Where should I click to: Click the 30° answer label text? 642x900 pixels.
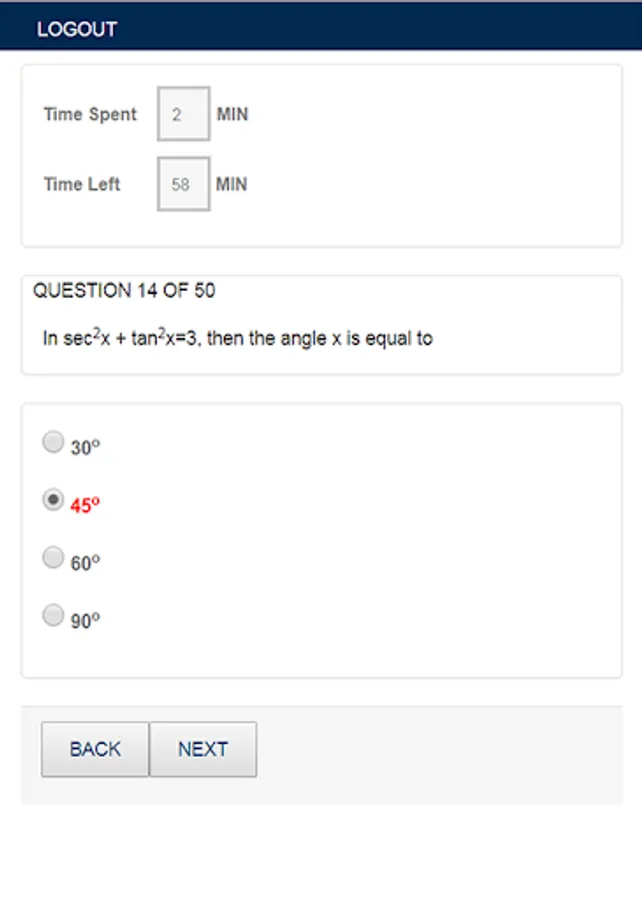point(85,448)
